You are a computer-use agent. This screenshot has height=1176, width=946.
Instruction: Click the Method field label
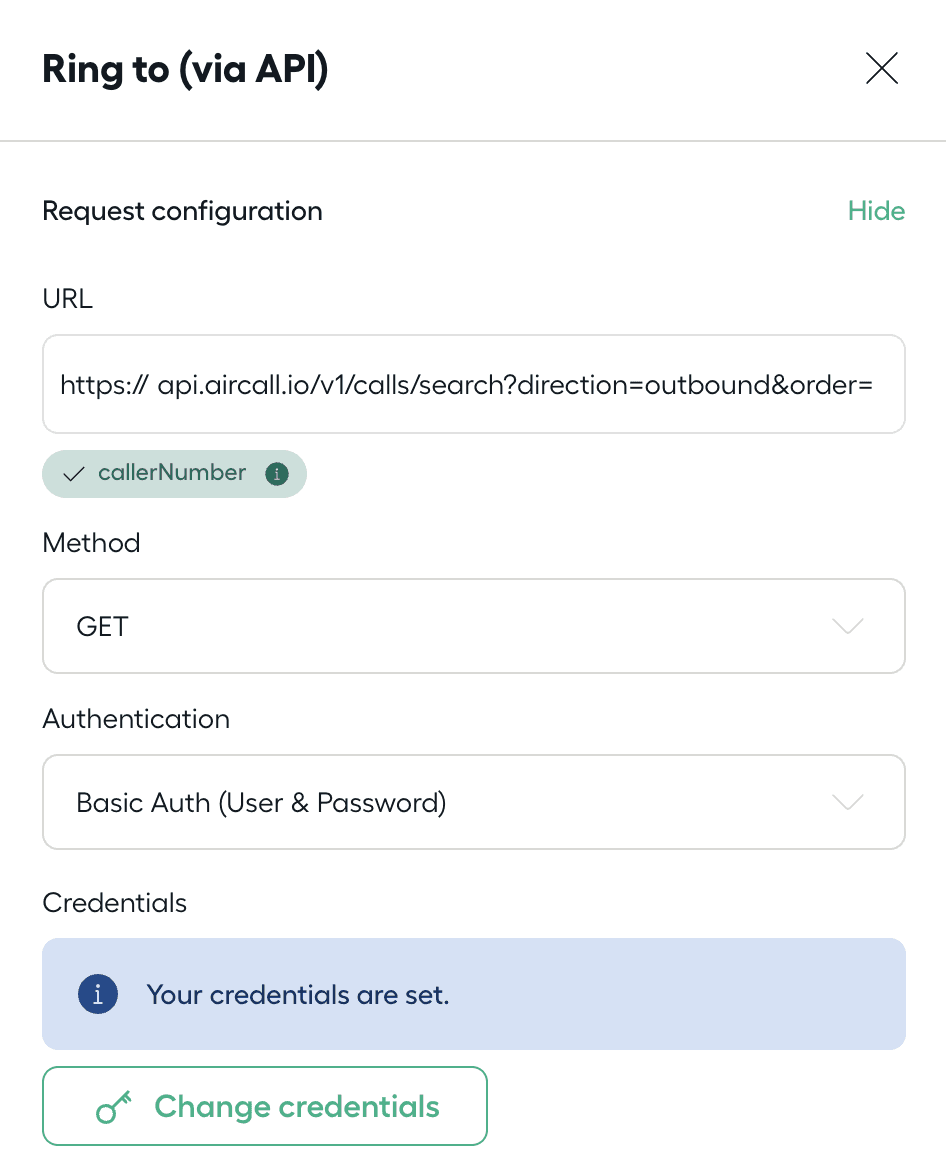click(91, 543)
